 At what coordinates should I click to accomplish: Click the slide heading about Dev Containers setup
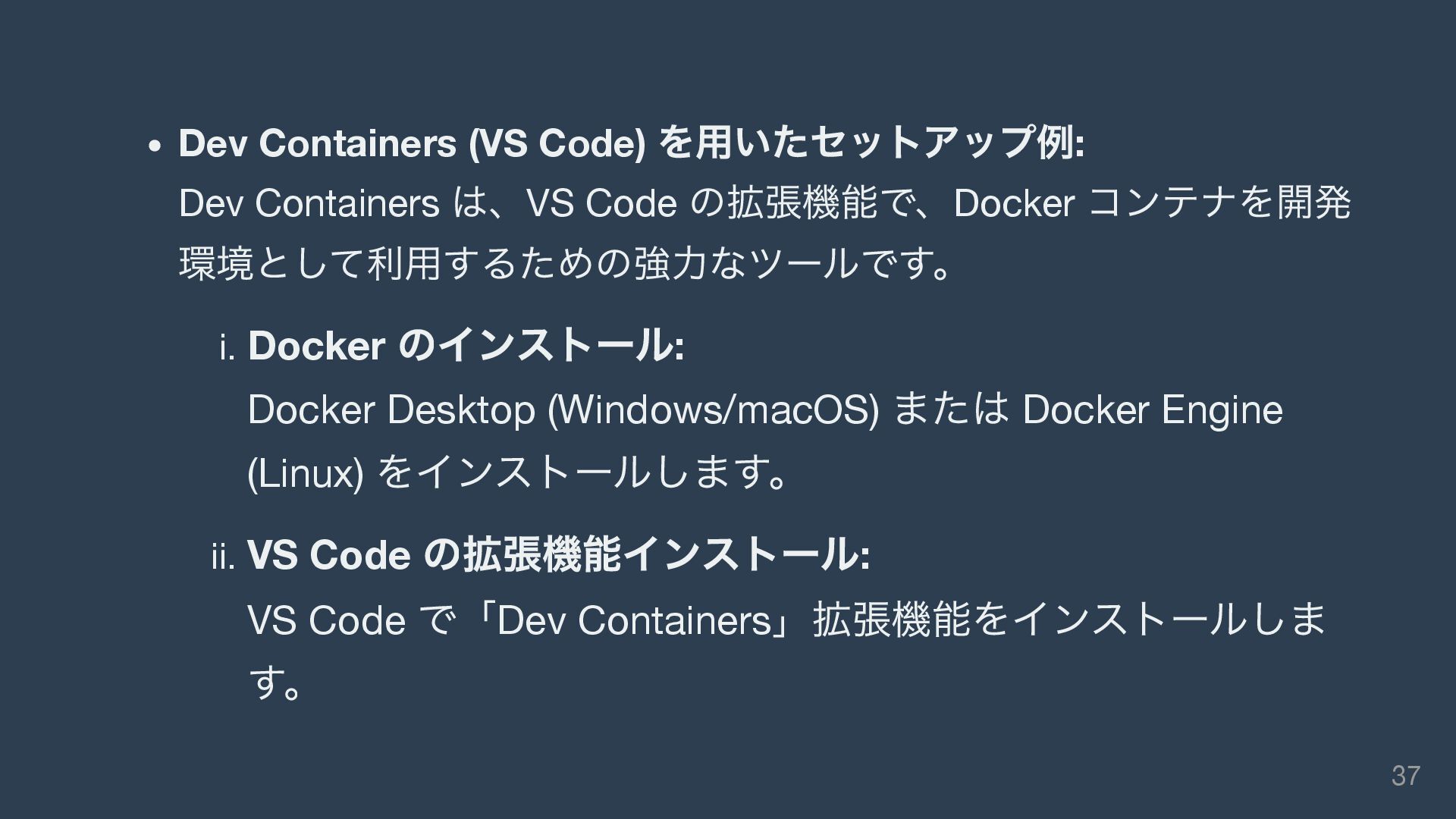click(631, 143)
